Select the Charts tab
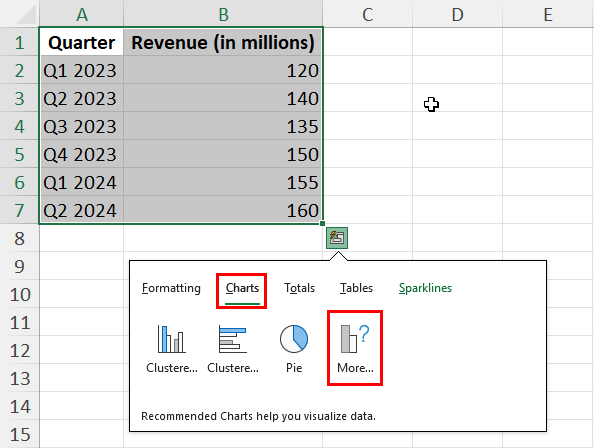 (x=242, y=288)
